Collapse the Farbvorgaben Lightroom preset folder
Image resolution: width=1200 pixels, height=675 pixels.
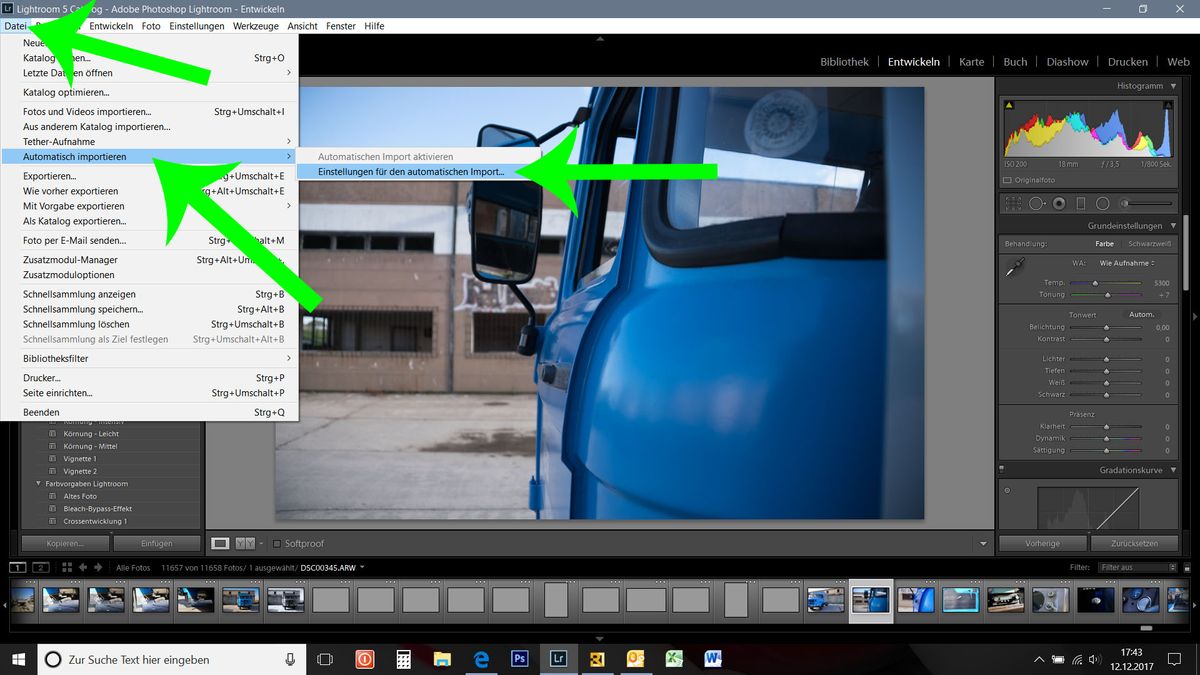pyautogui.click(x=38, y=484)
